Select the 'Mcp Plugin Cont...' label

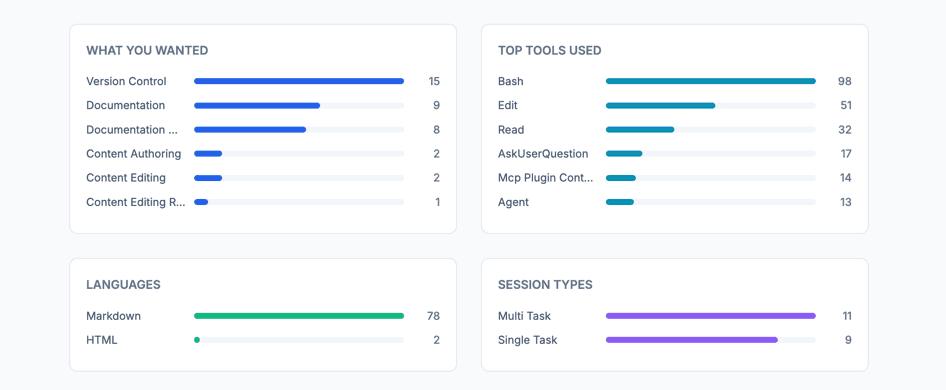pyautogui.click(x=546, y=177)
